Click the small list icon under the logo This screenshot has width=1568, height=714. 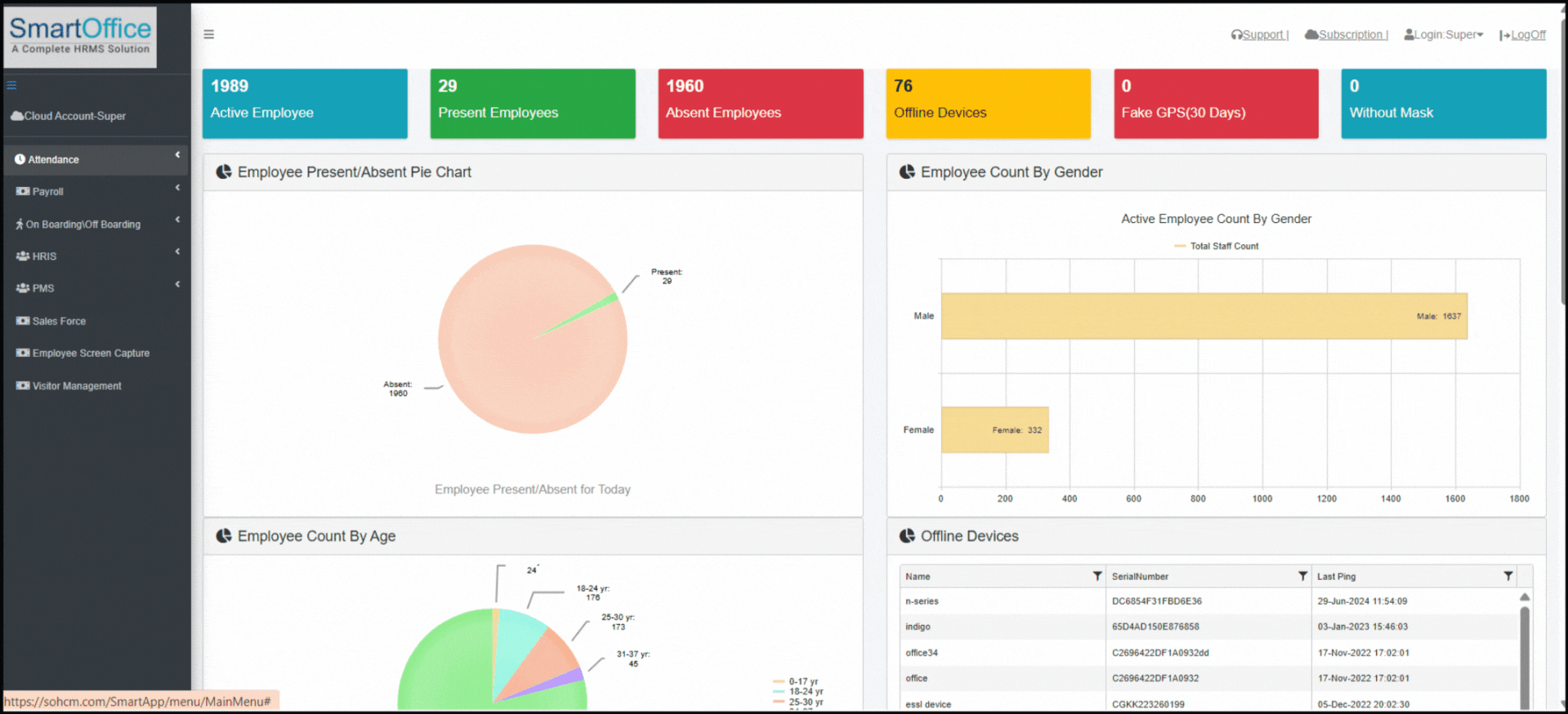(x=11, y=85)
